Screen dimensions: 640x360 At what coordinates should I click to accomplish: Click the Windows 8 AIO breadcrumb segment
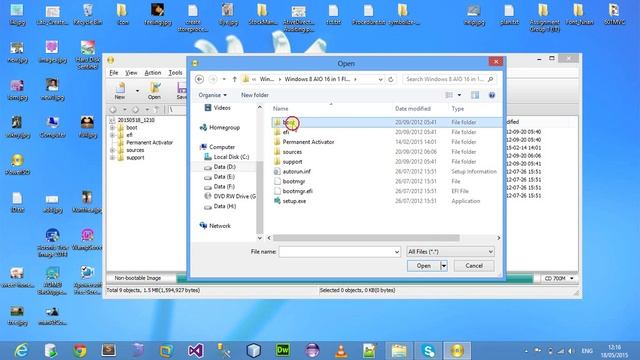pos(317,79)
